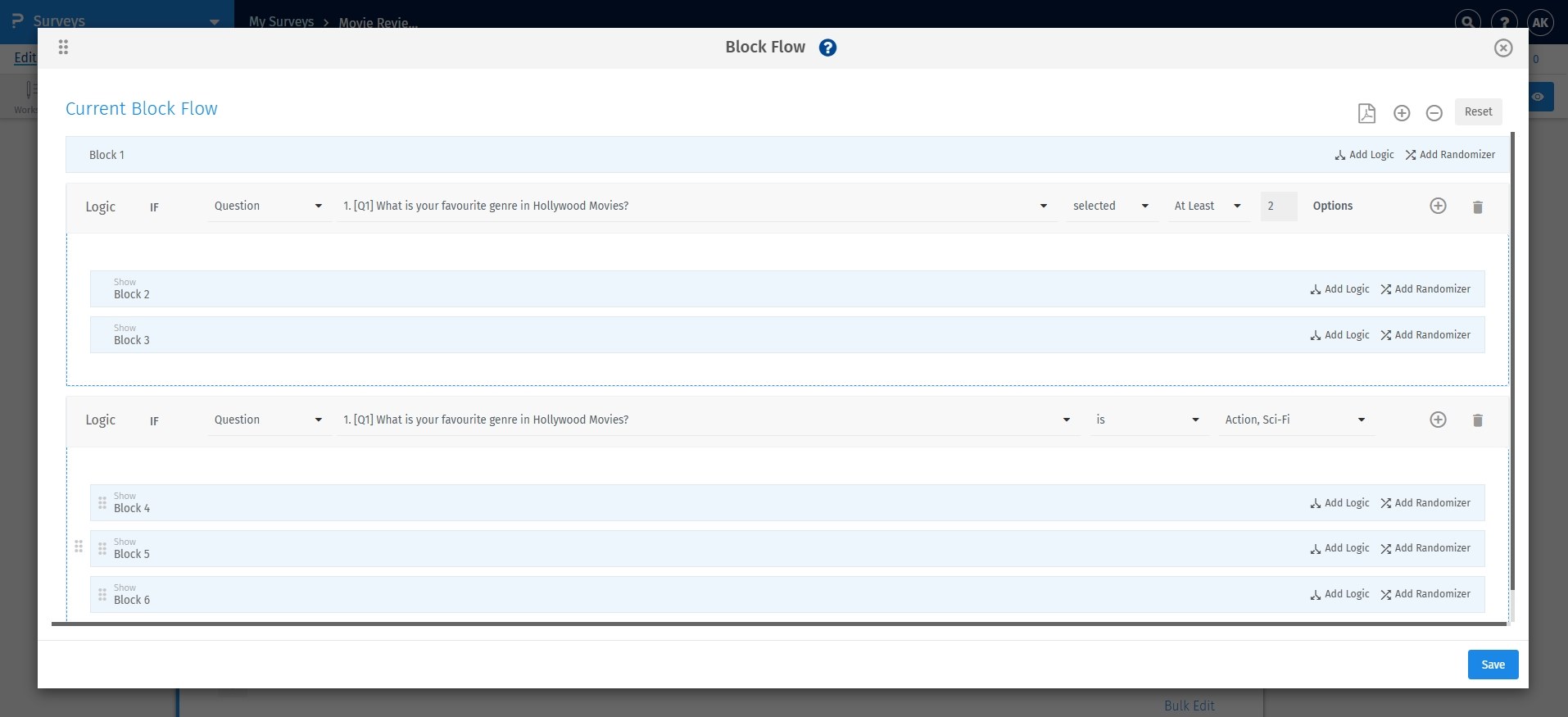Click Block 4 drag handle

(102, 503)
